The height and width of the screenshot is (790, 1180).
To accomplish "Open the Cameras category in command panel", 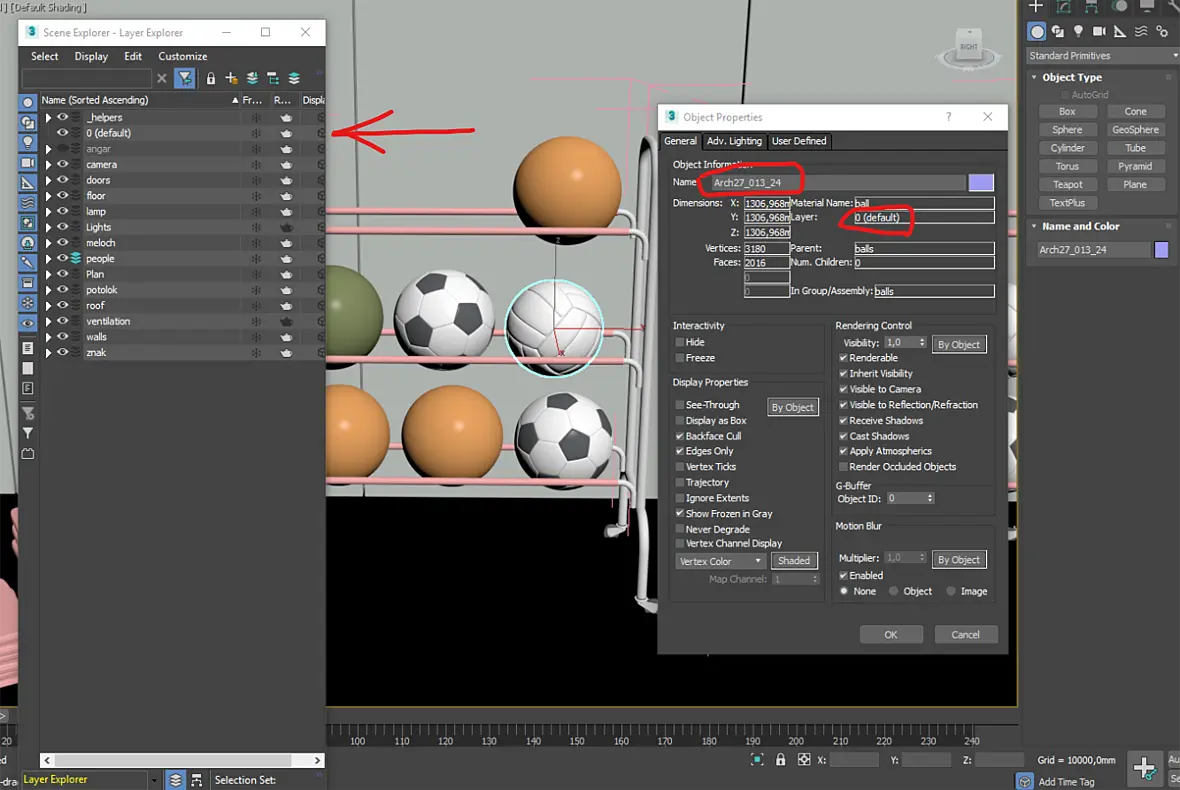I will (1099, 32).
